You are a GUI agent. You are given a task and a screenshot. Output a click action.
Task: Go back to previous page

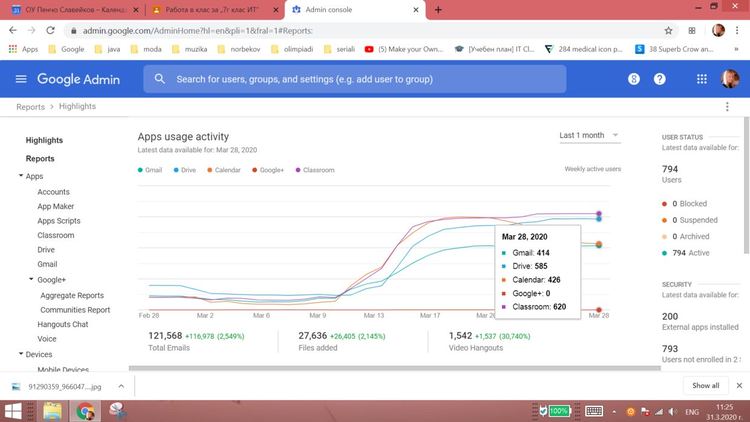coord(13,30)
